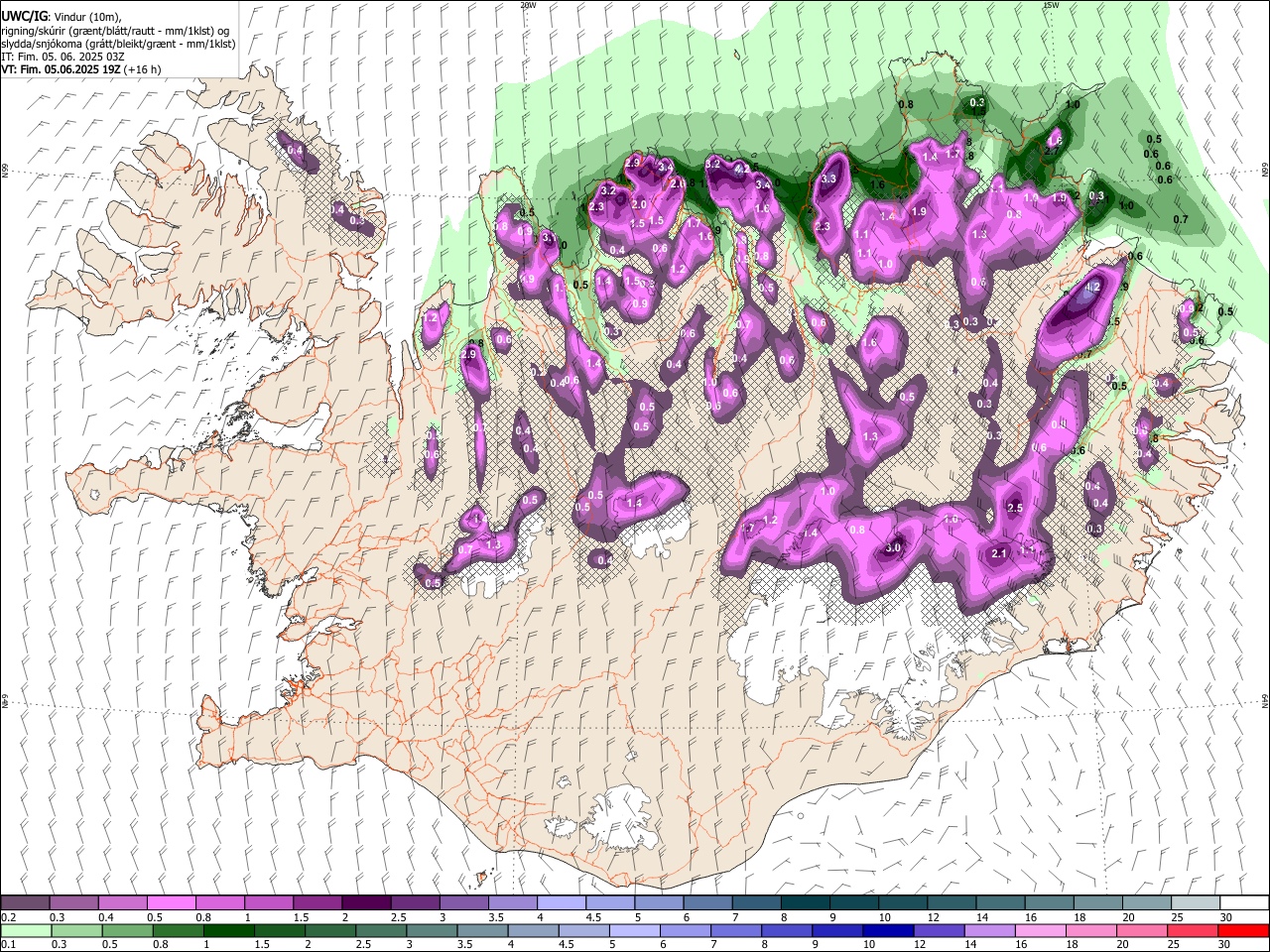Select the '2.7' value near northeast coast
This screenshot has width=1270, height=952.
pos(1052,152)
